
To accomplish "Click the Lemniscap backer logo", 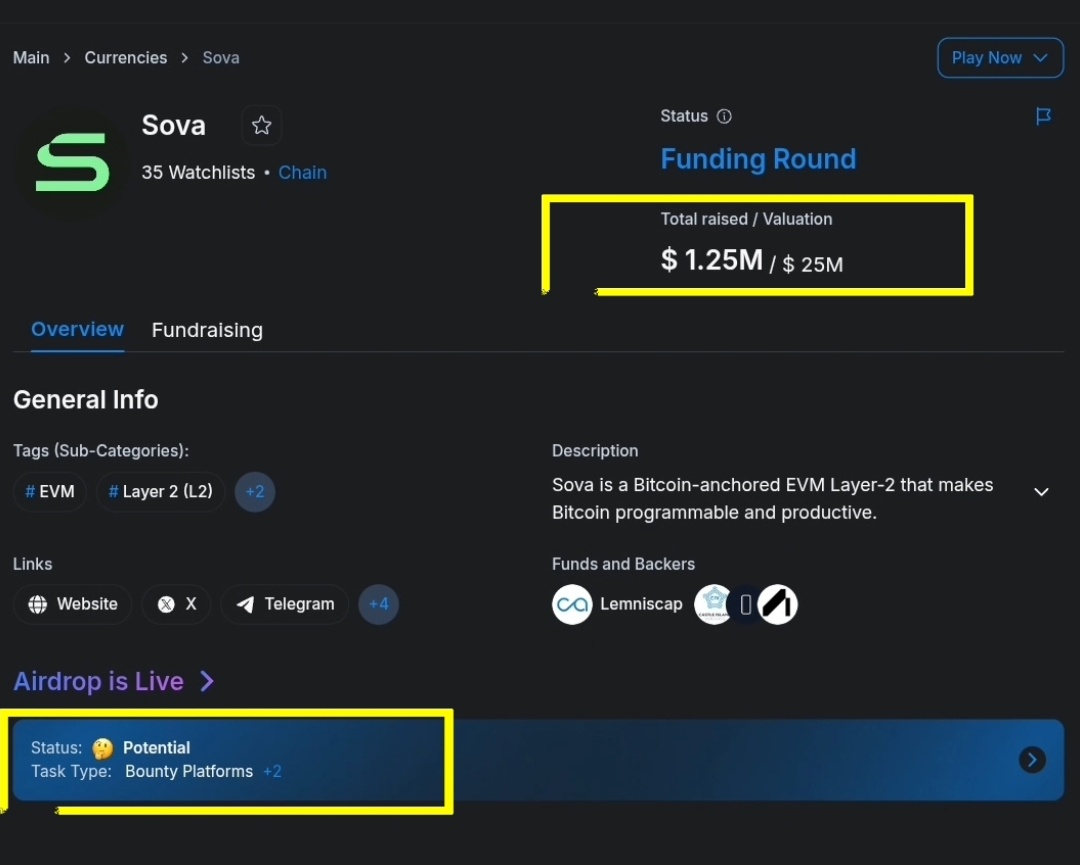I will coord(571,604).
